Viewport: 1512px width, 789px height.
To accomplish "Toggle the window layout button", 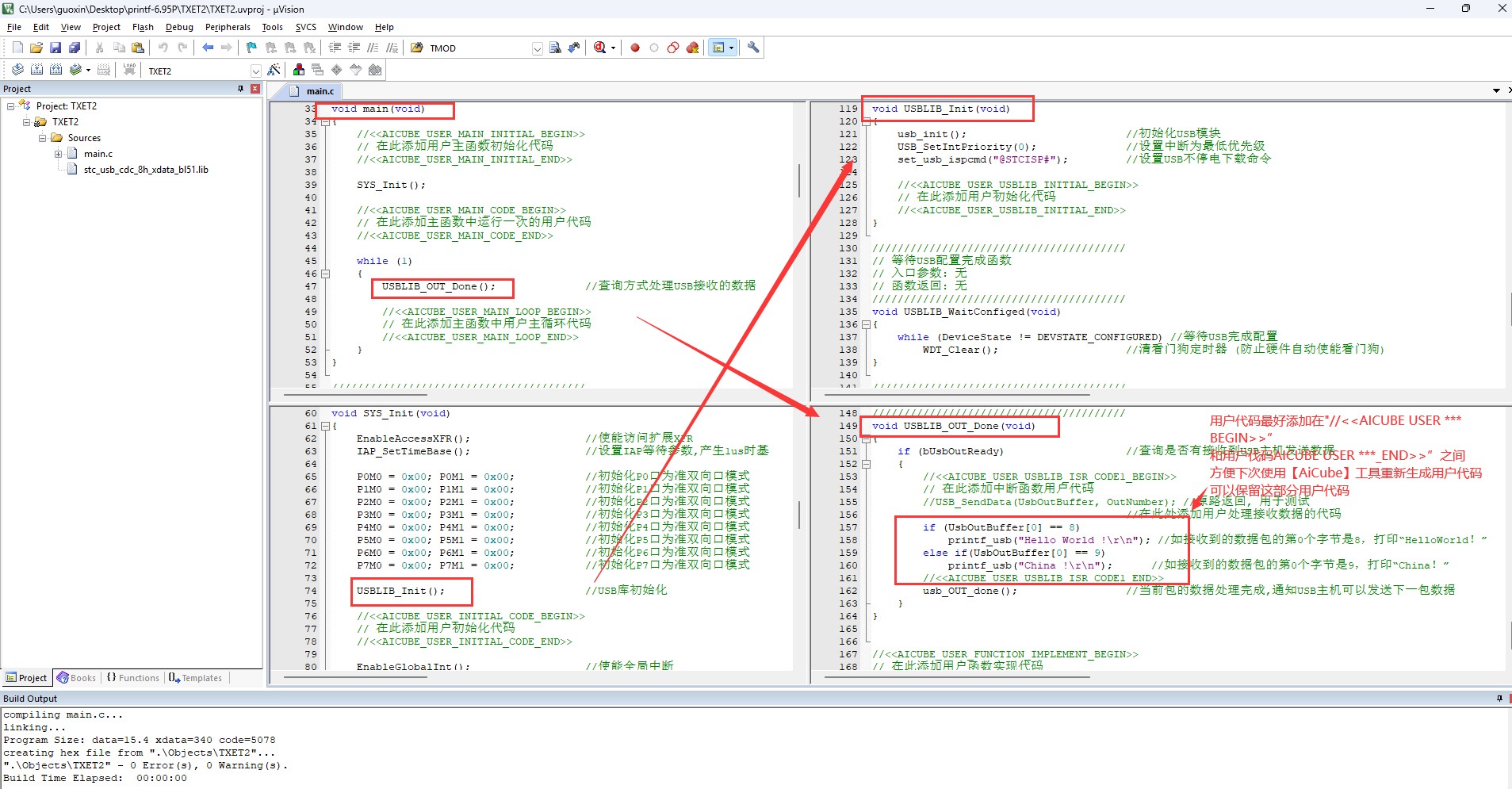I will 718,48.
